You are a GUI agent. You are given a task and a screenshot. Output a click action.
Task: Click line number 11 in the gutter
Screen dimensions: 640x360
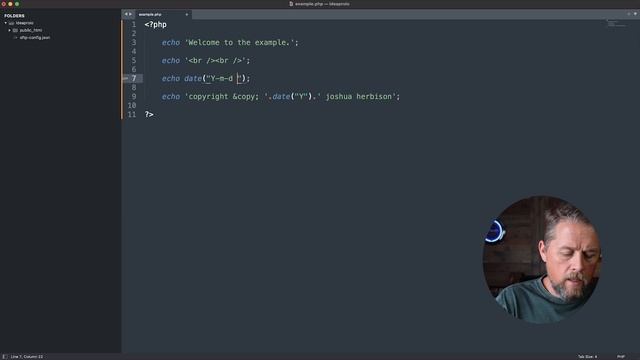coord(131,115)
